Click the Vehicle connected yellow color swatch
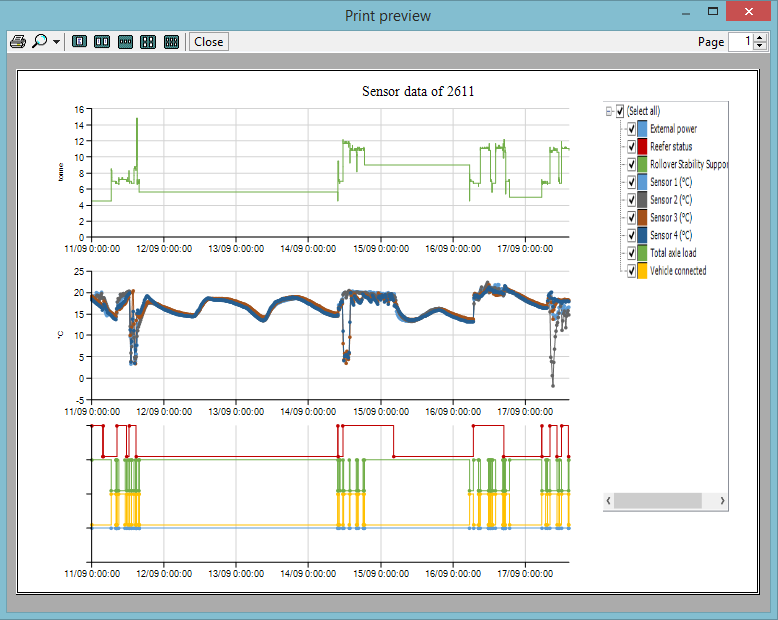Viewport: 778px width, 620px height. (642, 271)
